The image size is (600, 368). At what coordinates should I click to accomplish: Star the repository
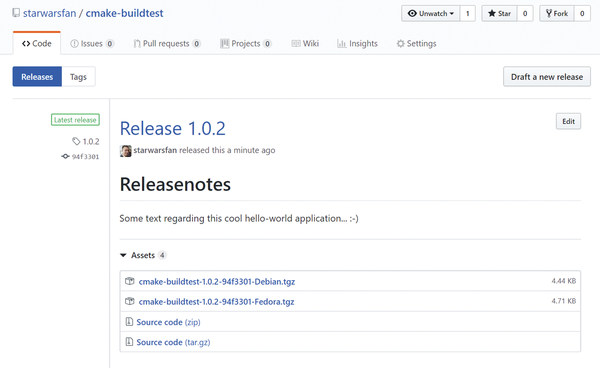499,13
